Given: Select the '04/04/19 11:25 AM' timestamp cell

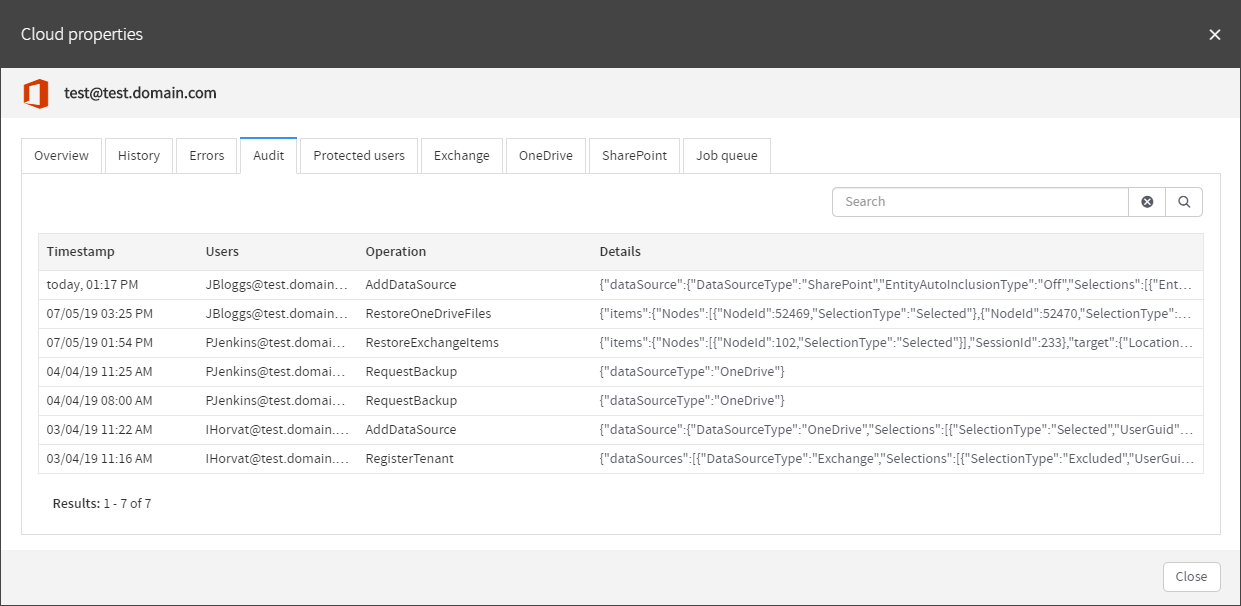Looking at the screenshot, I should click(x=100, y=372).
